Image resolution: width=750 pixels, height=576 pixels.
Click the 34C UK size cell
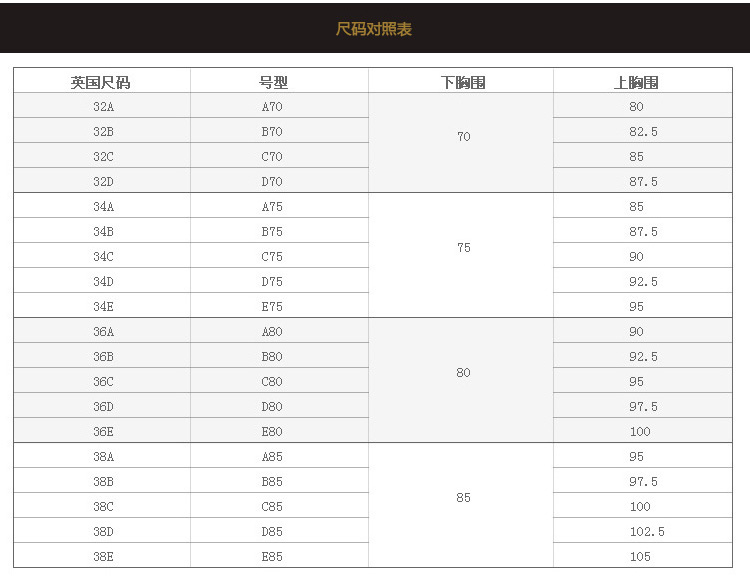pyautogui.click(x=103, y=256)
